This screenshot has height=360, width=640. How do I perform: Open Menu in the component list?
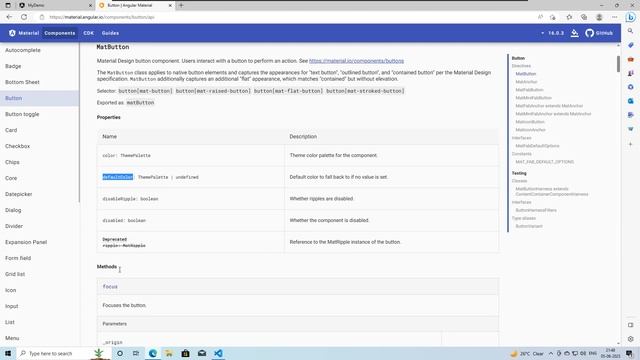tap(12, 338)
